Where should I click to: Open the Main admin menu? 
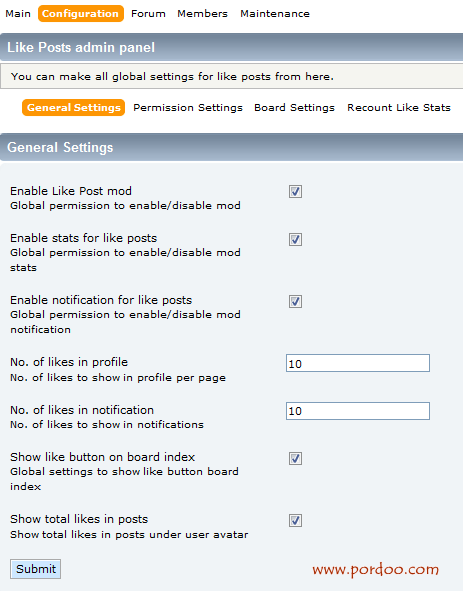coord(18,14)
